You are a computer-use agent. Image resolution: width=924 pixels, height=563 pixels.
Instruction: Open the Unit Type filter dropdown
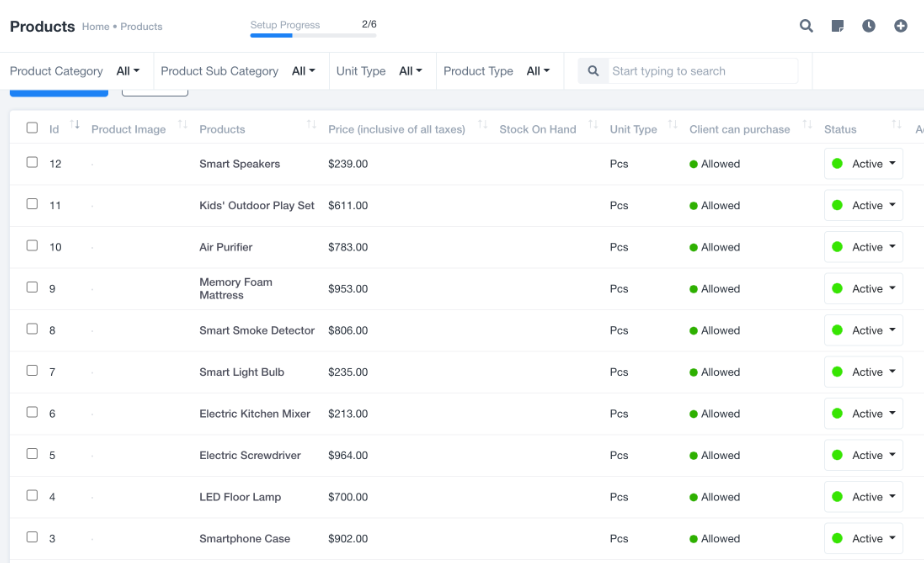pyautogui.click(x=410, y=71)
